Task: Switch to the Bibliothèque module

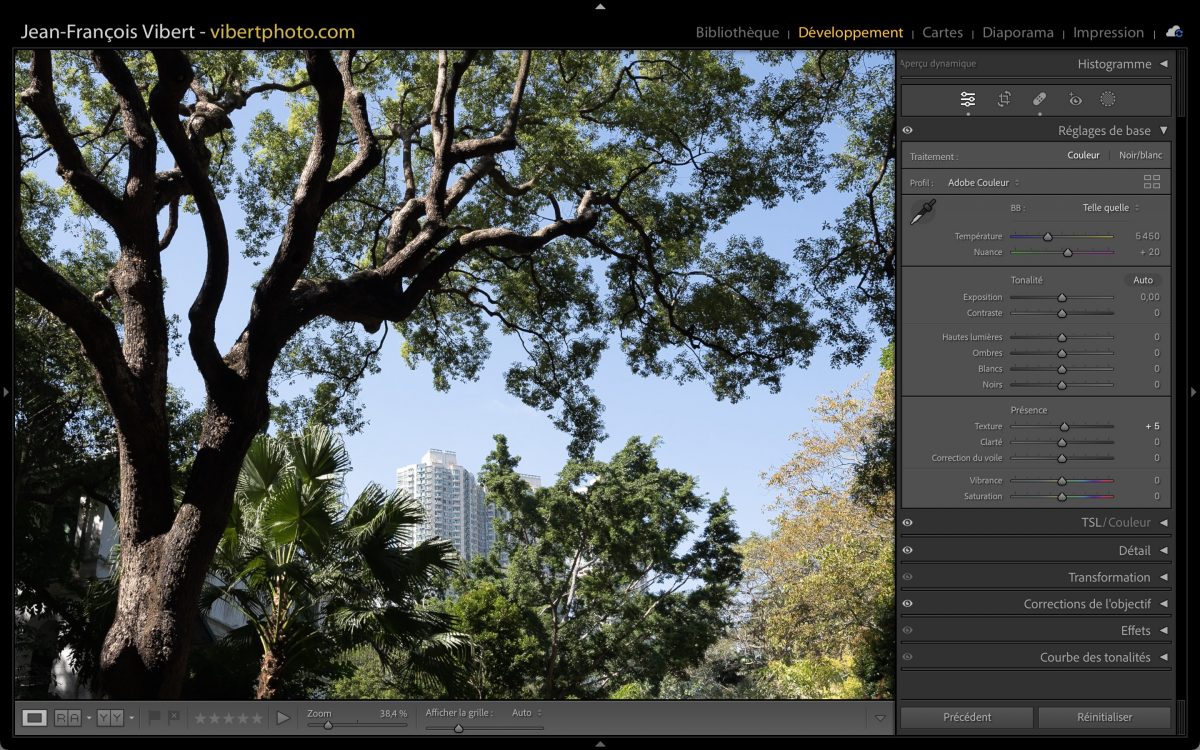Action: pos(737,32)
